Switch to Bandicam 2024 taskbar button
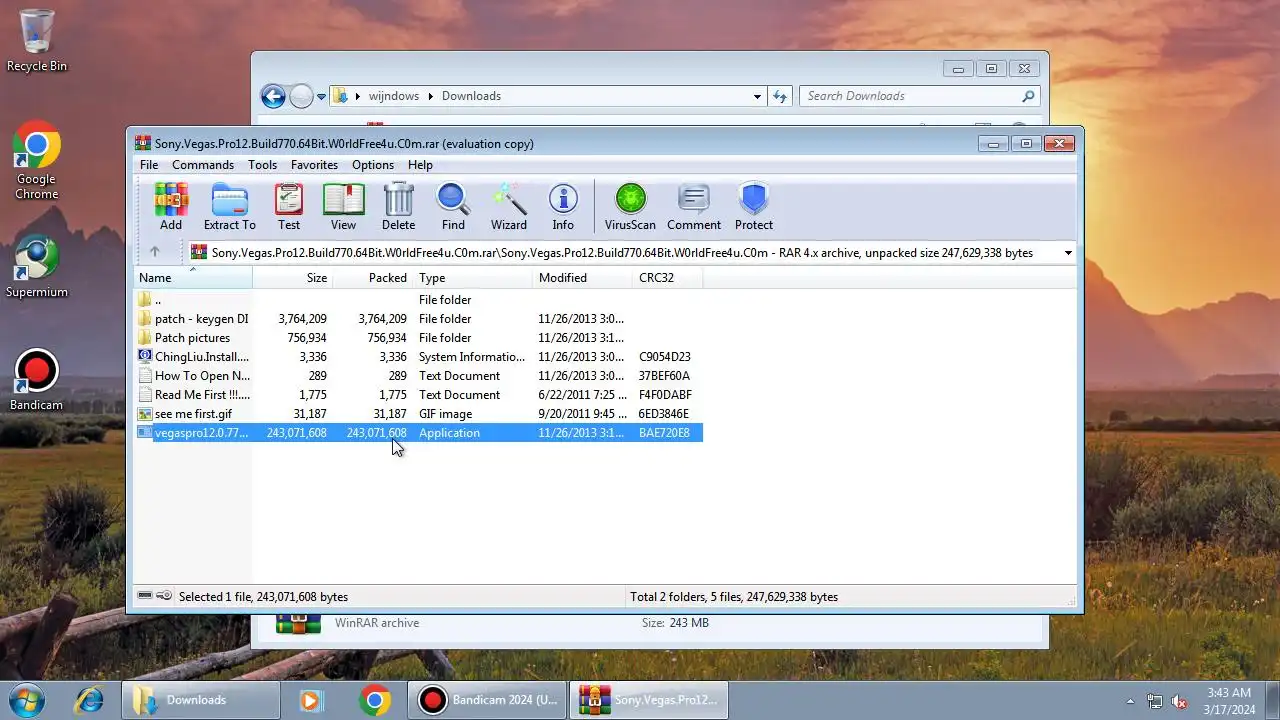The width and height of the screenshot is (1280, 720). click(x=488, y=700)
